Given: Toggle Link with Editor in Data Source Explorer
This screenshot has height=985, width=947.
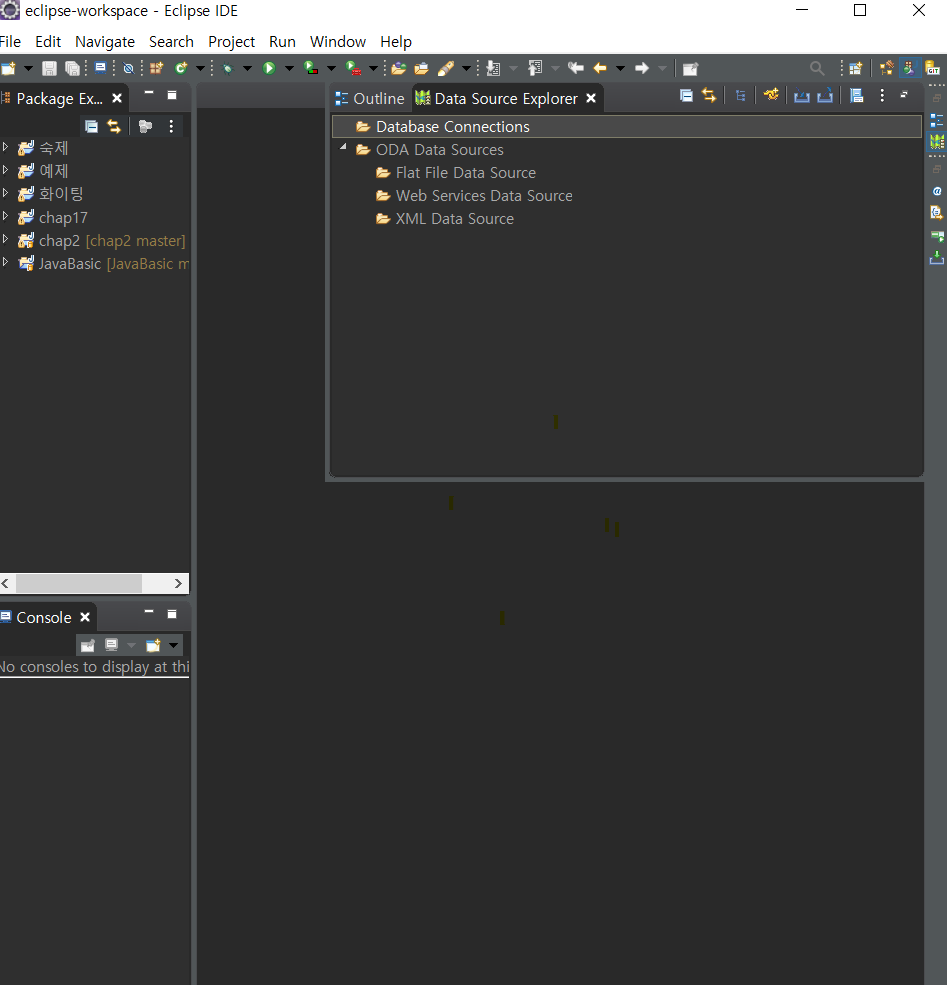Looking at the screenshot, I should click(x=709, y=95).
